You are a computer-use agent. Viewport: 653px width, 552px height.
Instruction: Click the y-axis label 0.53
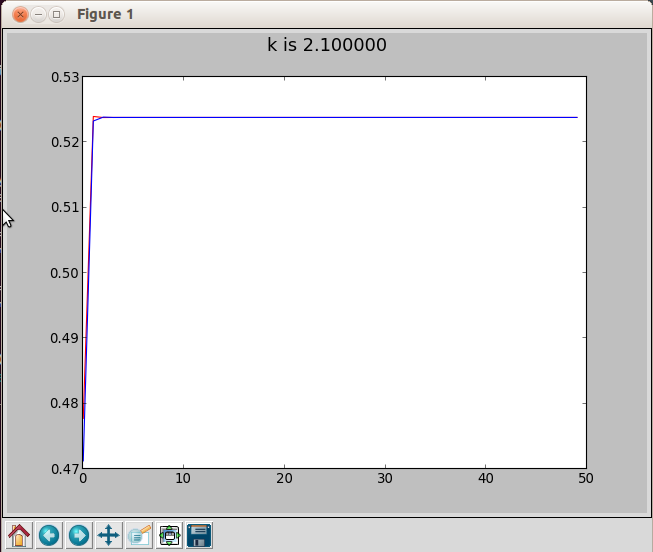click(65, 77)
